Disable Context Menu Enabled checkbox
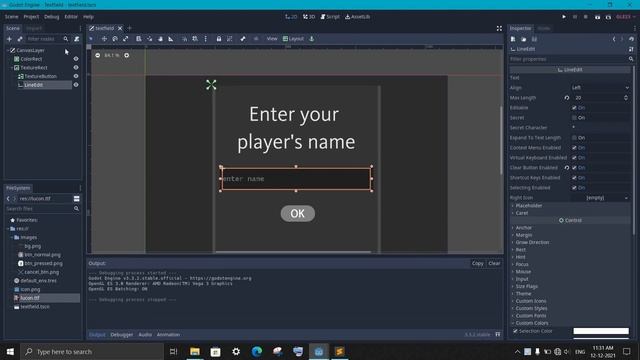 coord(574,147)
